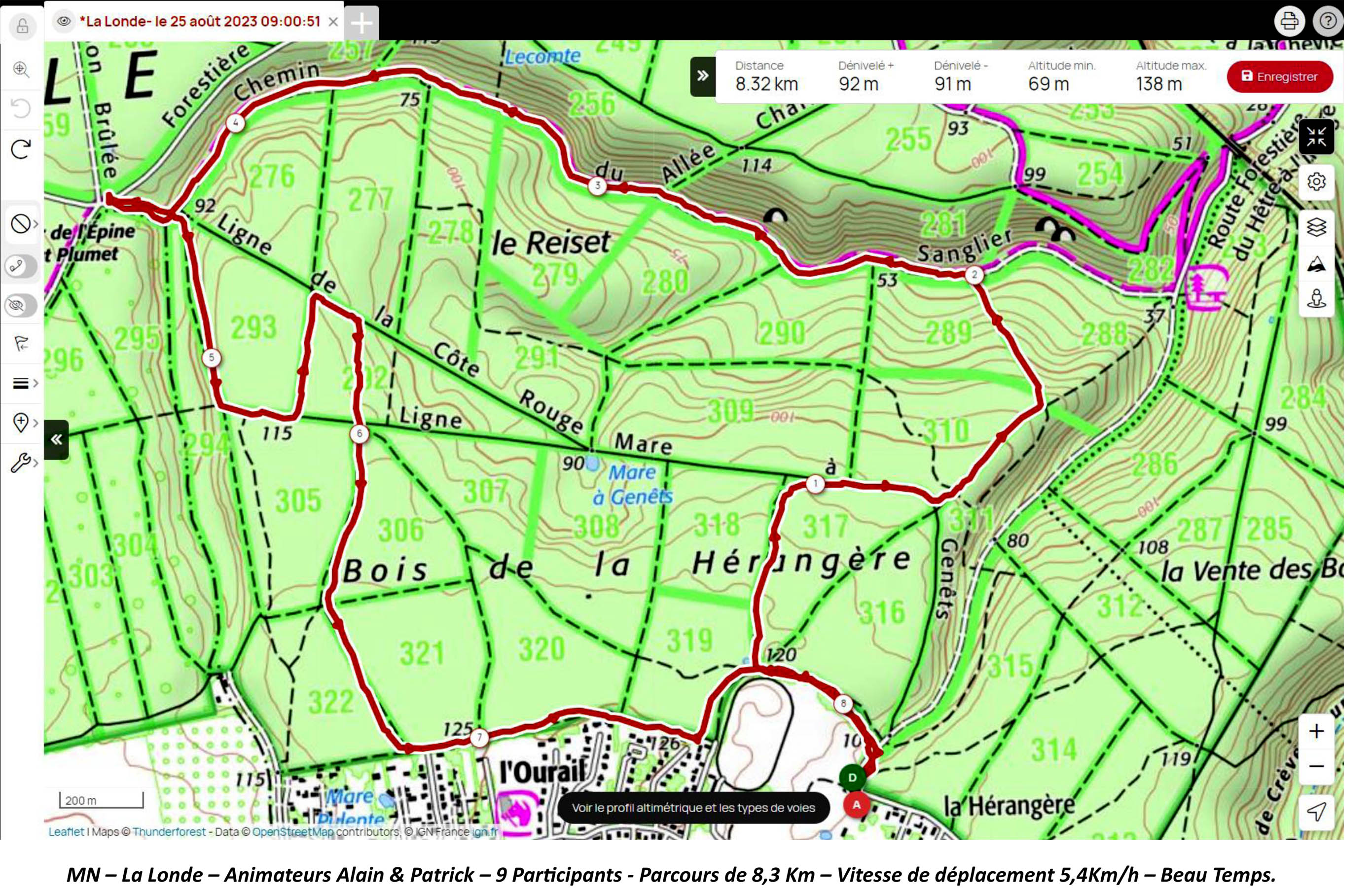Toggle the hide-markers crossed-eye switch
The image size is (1372, 893).
[x=21, y=305]
